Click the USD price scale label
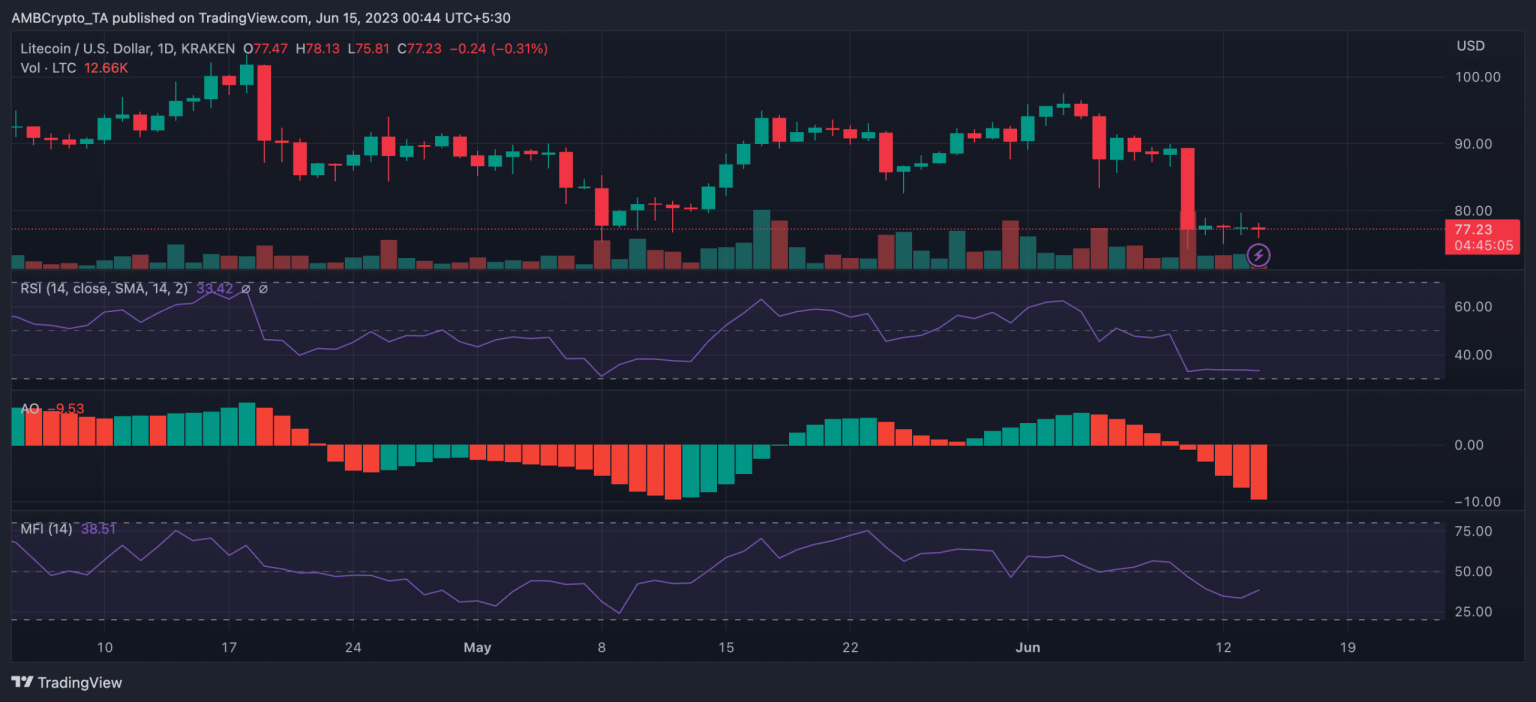The image size is (1536, 702). 1472,45
